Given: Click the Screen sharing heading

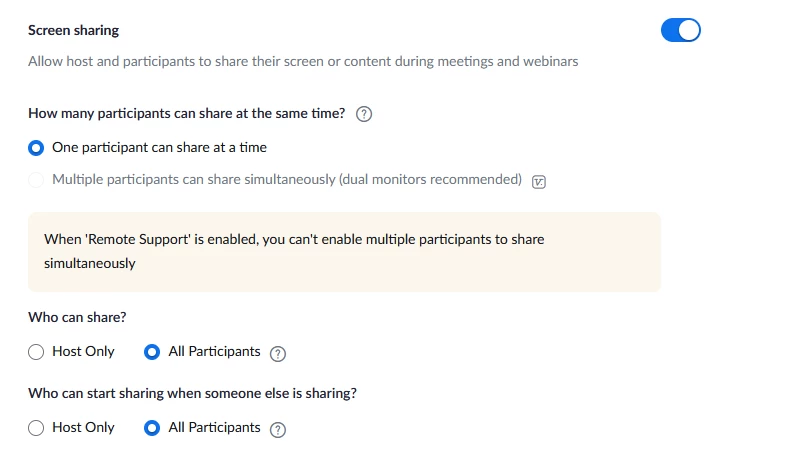Looking at the screenshot, I should (73, 31).
